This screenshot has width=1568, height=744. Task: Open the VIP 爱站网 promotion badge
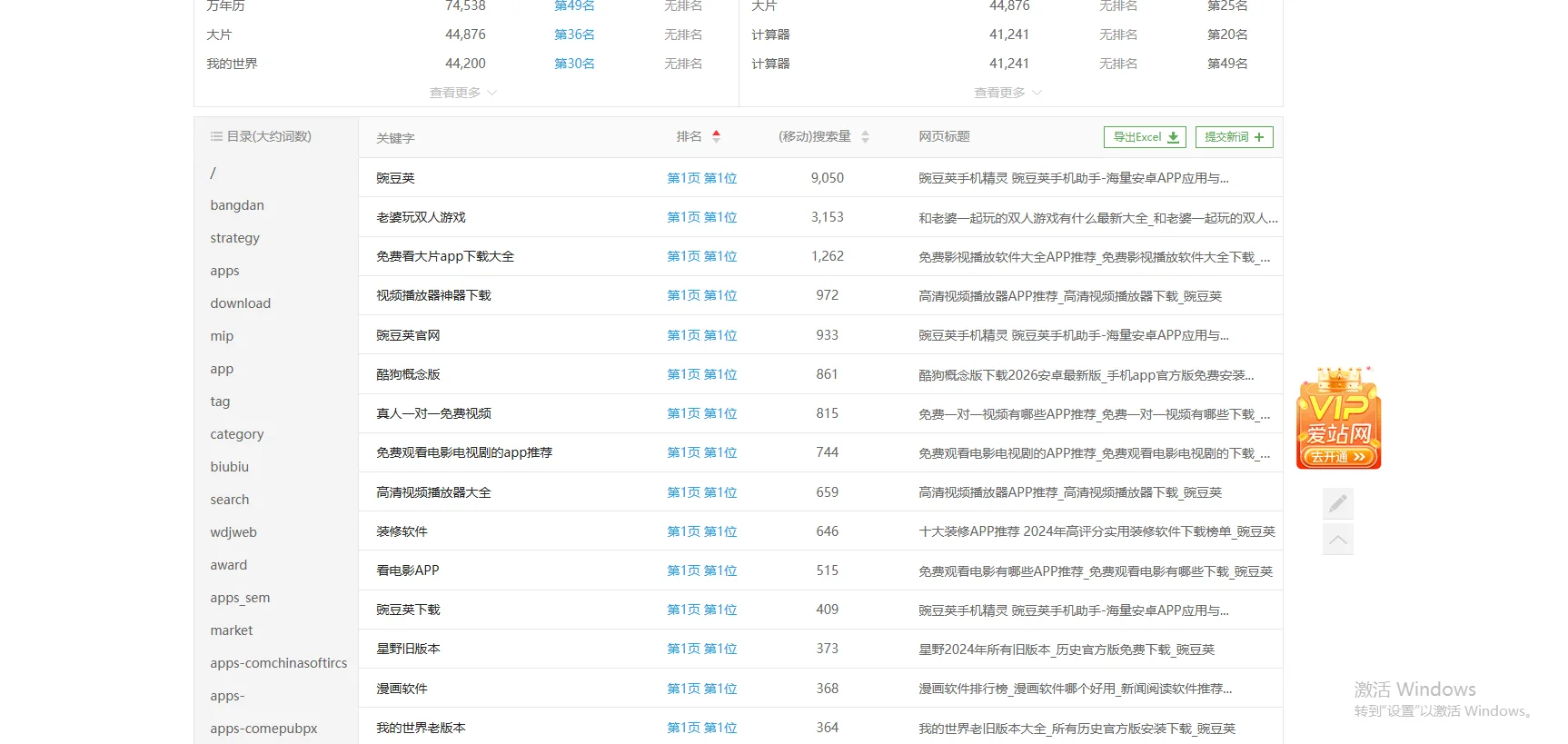pos(1338,418)
